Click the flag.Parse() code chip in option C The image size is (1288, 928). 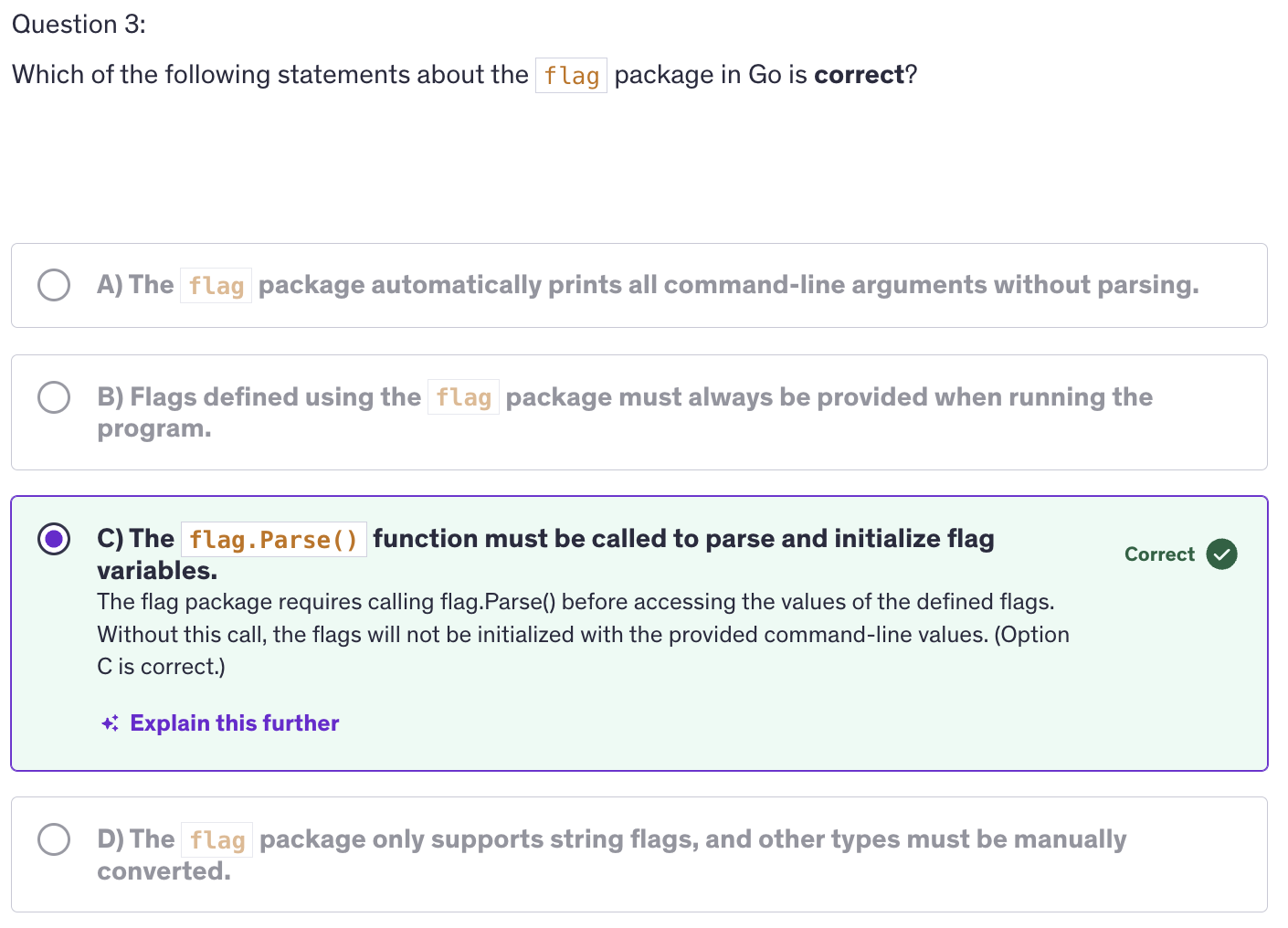[x=273, y=540]
